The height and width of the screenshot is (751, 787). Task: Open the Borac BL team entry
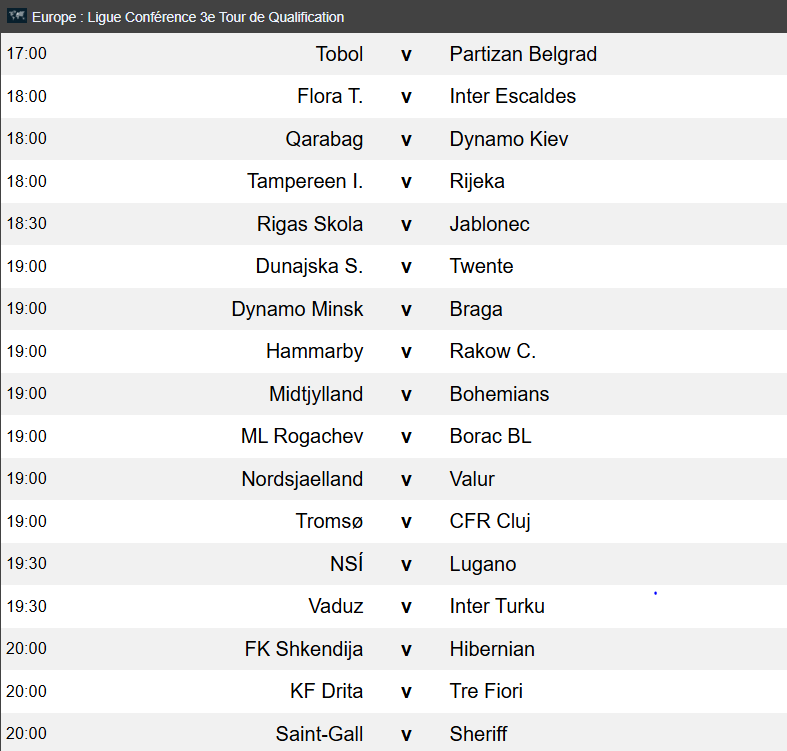490,436
